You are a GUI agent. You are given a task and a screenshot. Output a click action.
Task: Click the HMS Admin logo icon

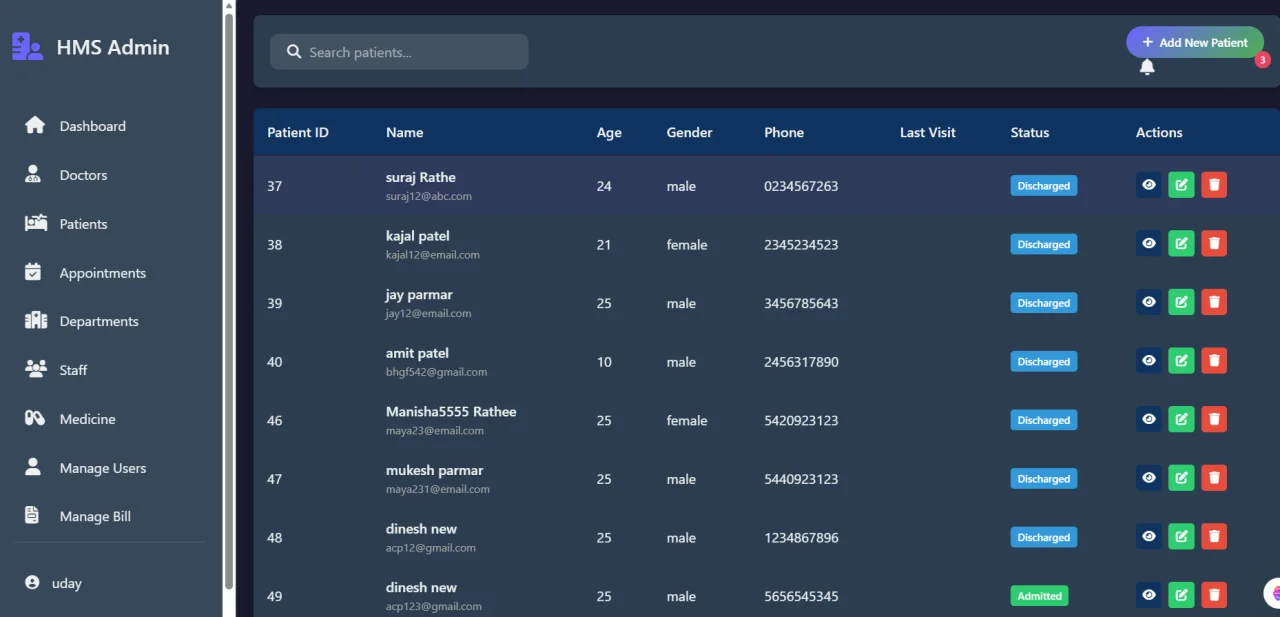[x=27, y=46]
